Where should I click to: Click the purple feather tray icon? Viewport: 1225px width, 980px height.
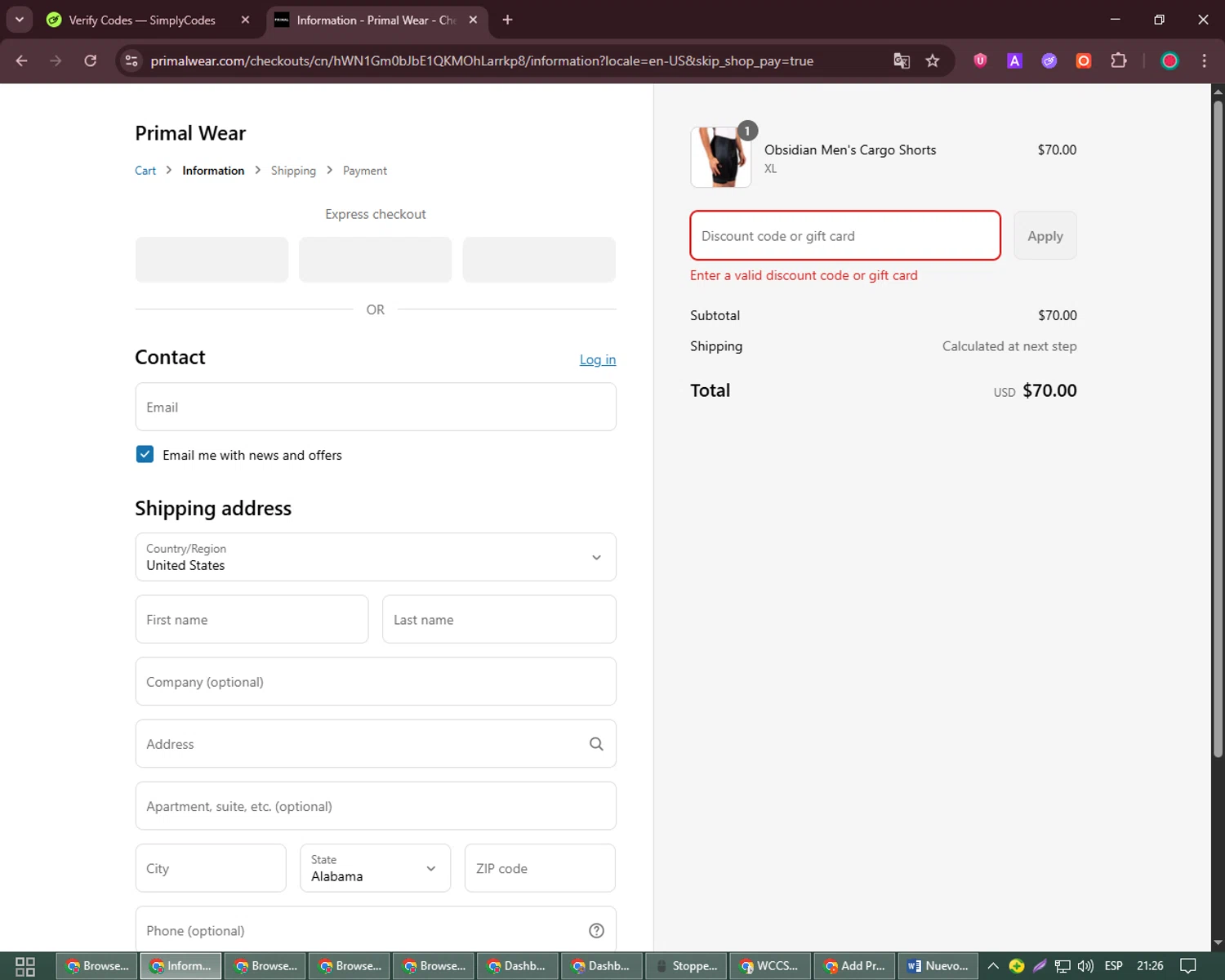click(x=1040, y=966)
